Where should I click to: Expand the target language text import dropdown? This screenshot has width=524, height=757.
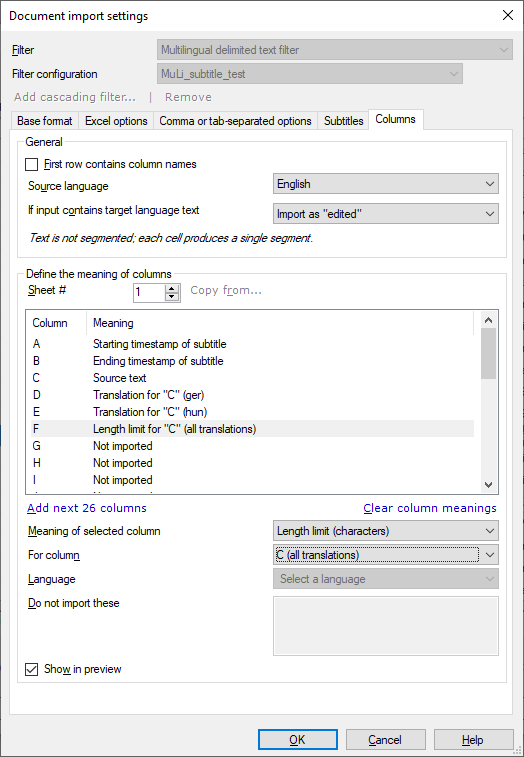point(385,214)
